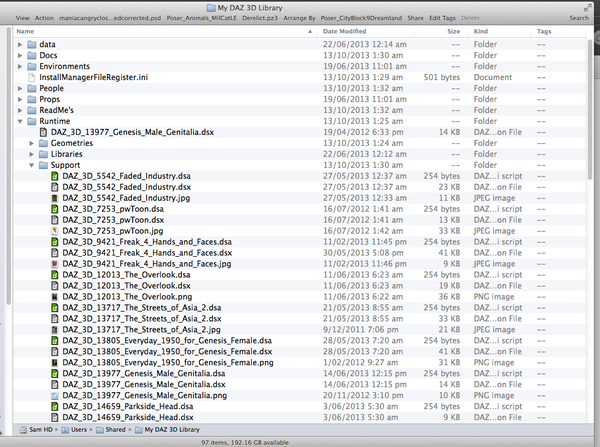The width and height of the screenshot is (600, 447).
Task: Click the data folder icon
Action: (x=32, y=44)
